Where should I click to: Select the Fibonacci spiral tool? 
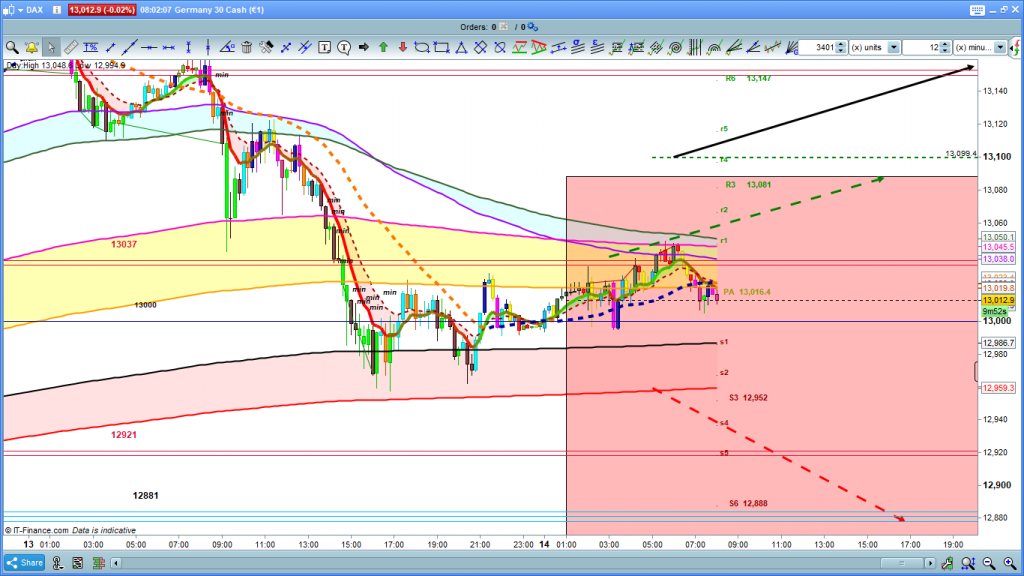tap(675, 47)
